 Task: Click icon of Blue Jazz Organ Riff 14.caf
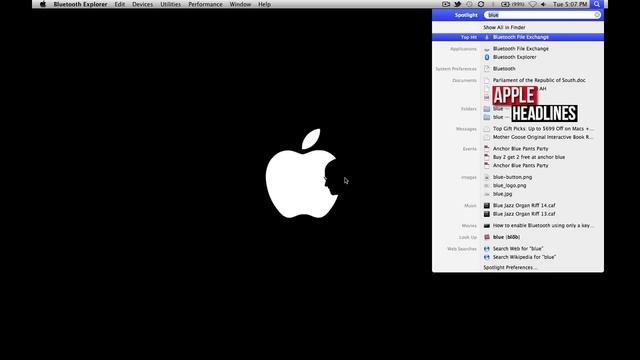[487, 205]
